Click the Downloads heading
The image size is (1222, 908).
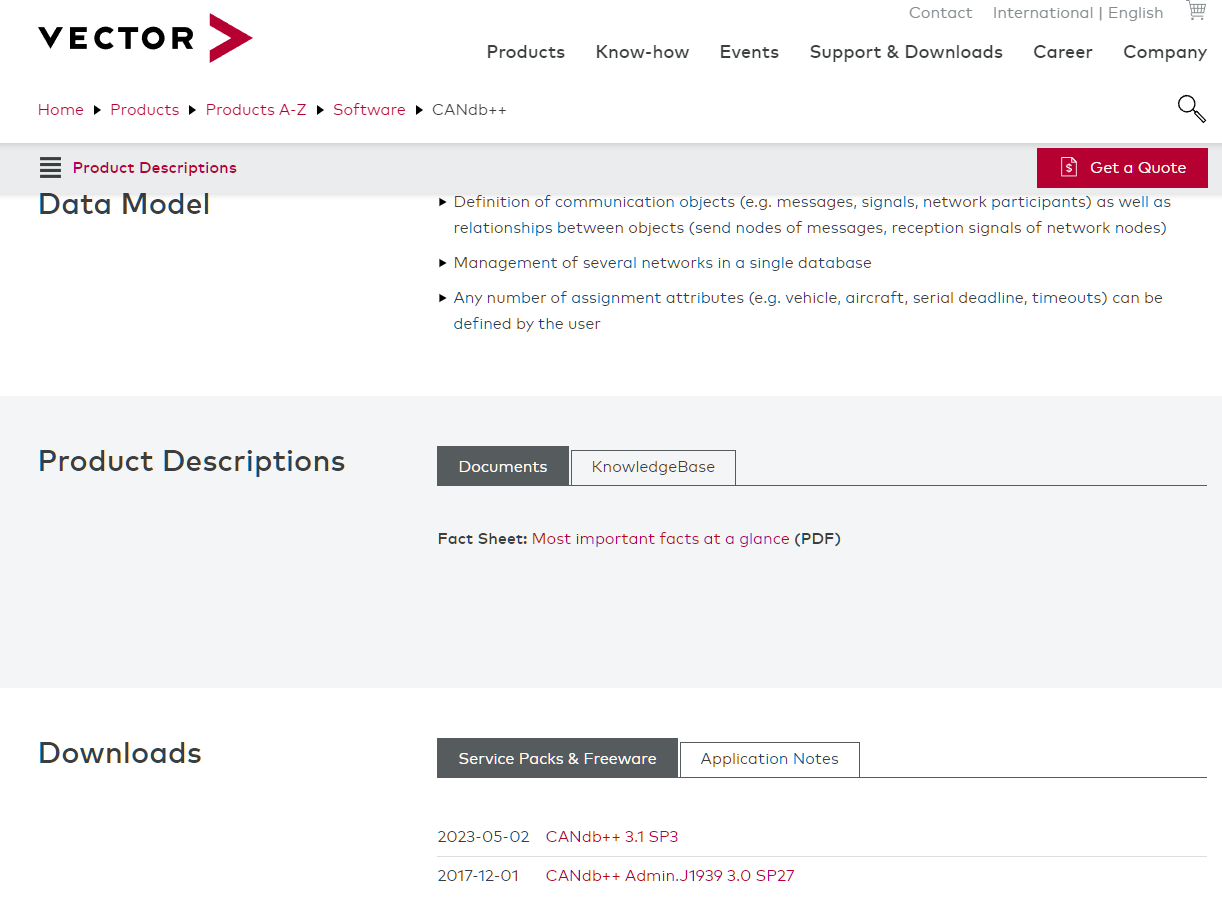[x=120, y=753]
